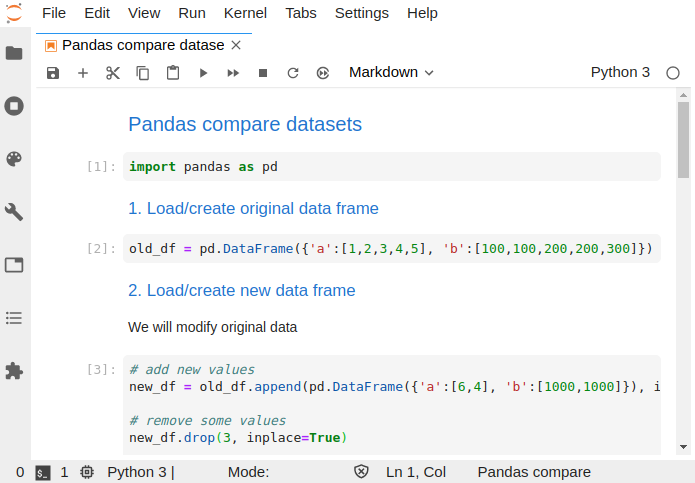Copy the selected cells
695x483 pixels.
tap(143, 73)
